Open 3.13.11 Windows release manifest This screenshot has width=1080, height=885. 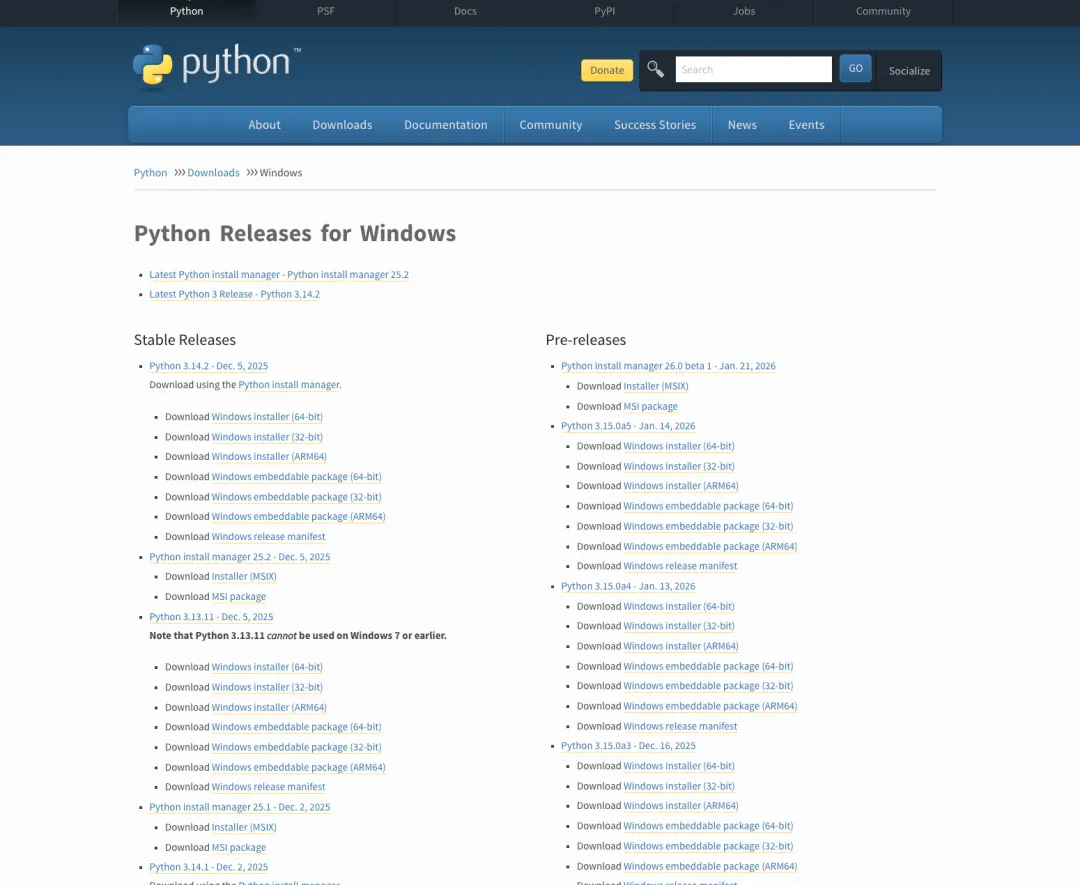point(269,787)
